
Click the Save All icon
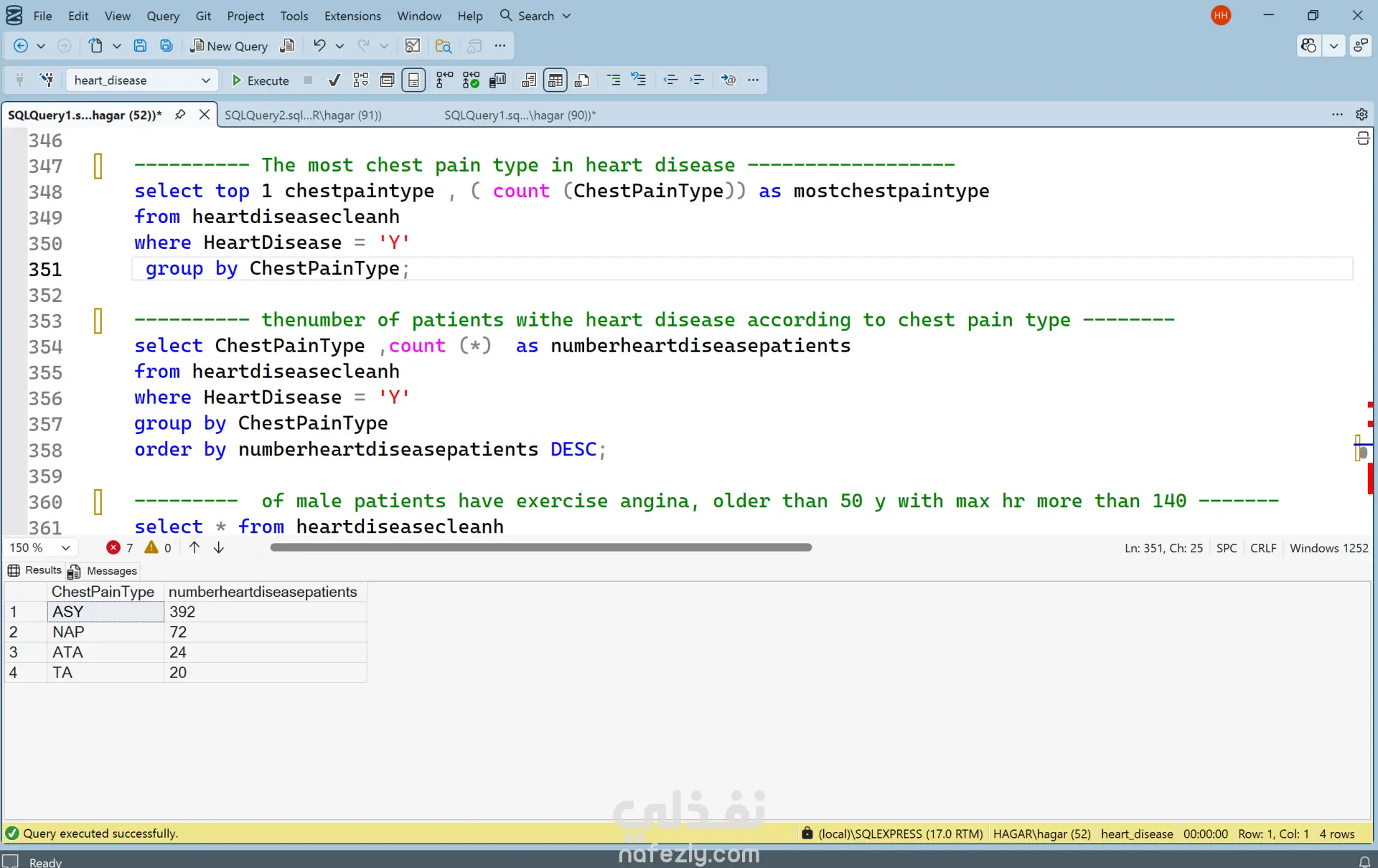pos(166,46)
